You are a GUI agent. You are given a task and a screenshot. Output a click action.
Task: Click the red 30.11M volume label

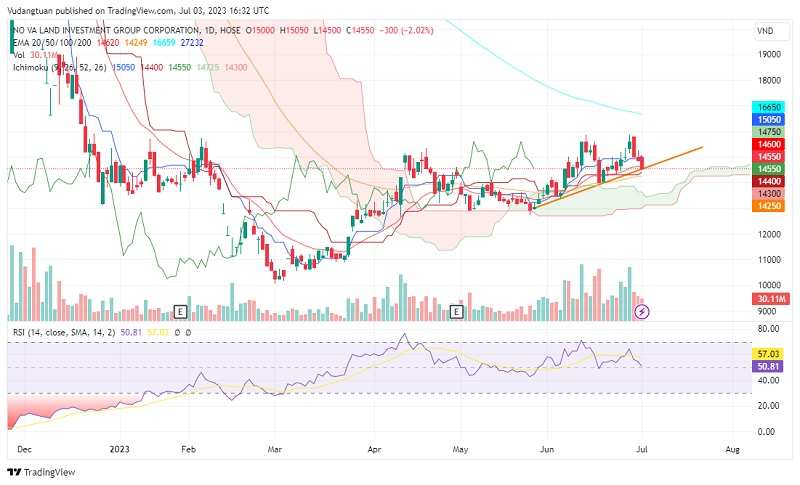[769, 298]
